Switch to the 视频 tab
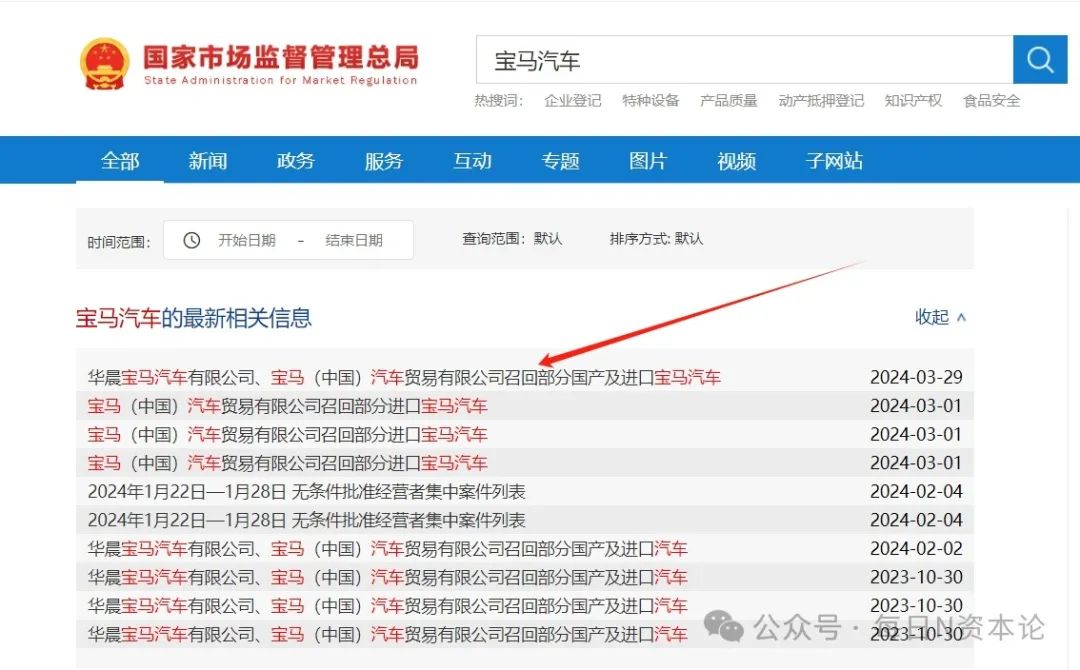The height and width of the screenshot is (670, 1080). pyautogui.click(x=736, y=160)
